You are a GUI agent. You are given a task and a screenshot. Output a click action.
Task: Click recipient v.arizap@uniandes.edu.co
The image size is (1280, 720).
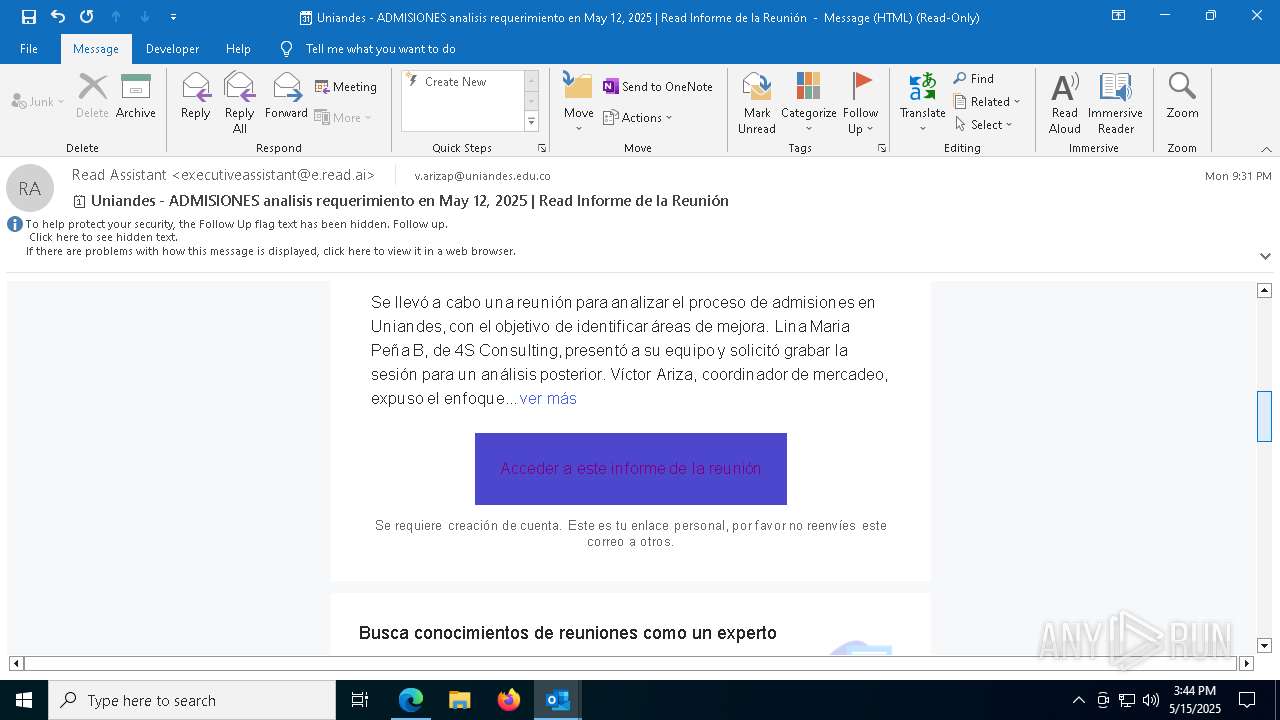coord(483,176)
